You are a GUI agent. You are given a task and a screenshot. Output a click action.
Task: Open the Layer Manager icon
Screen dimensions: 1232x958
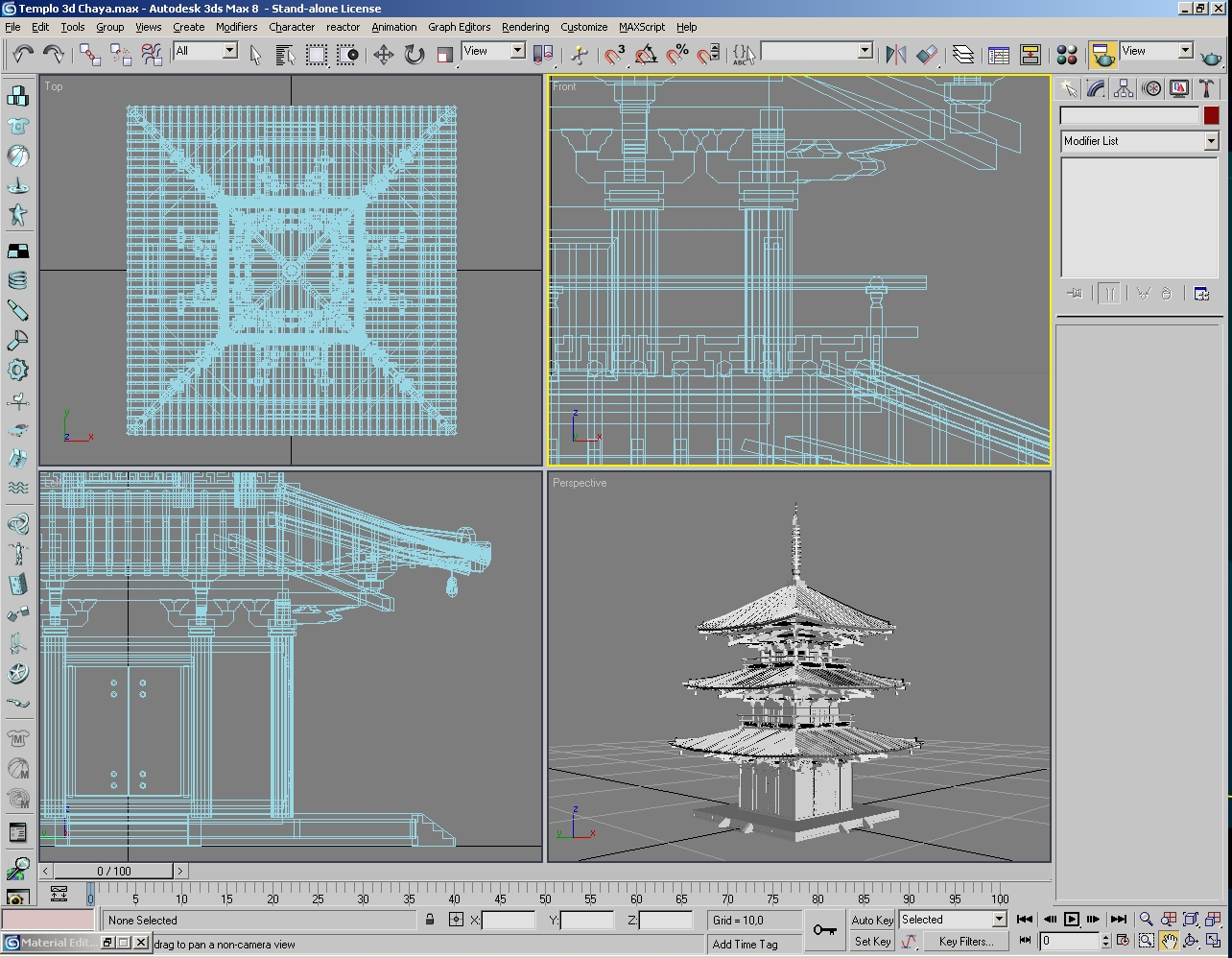click(962, 54)
